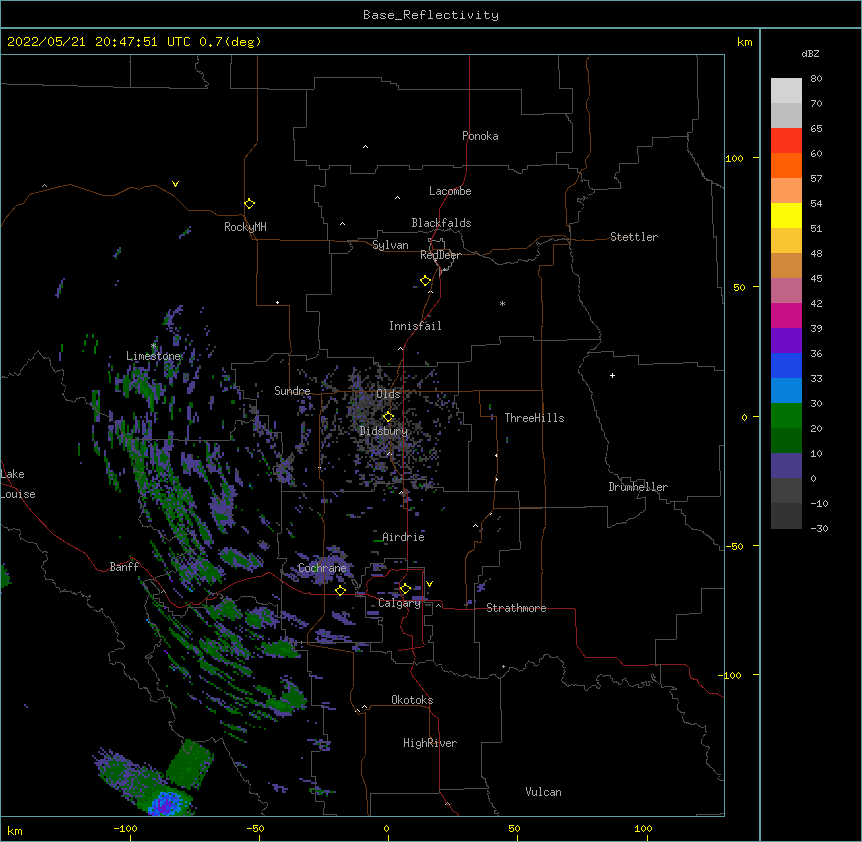Click the Airdrie city label

tap(404, 537)
